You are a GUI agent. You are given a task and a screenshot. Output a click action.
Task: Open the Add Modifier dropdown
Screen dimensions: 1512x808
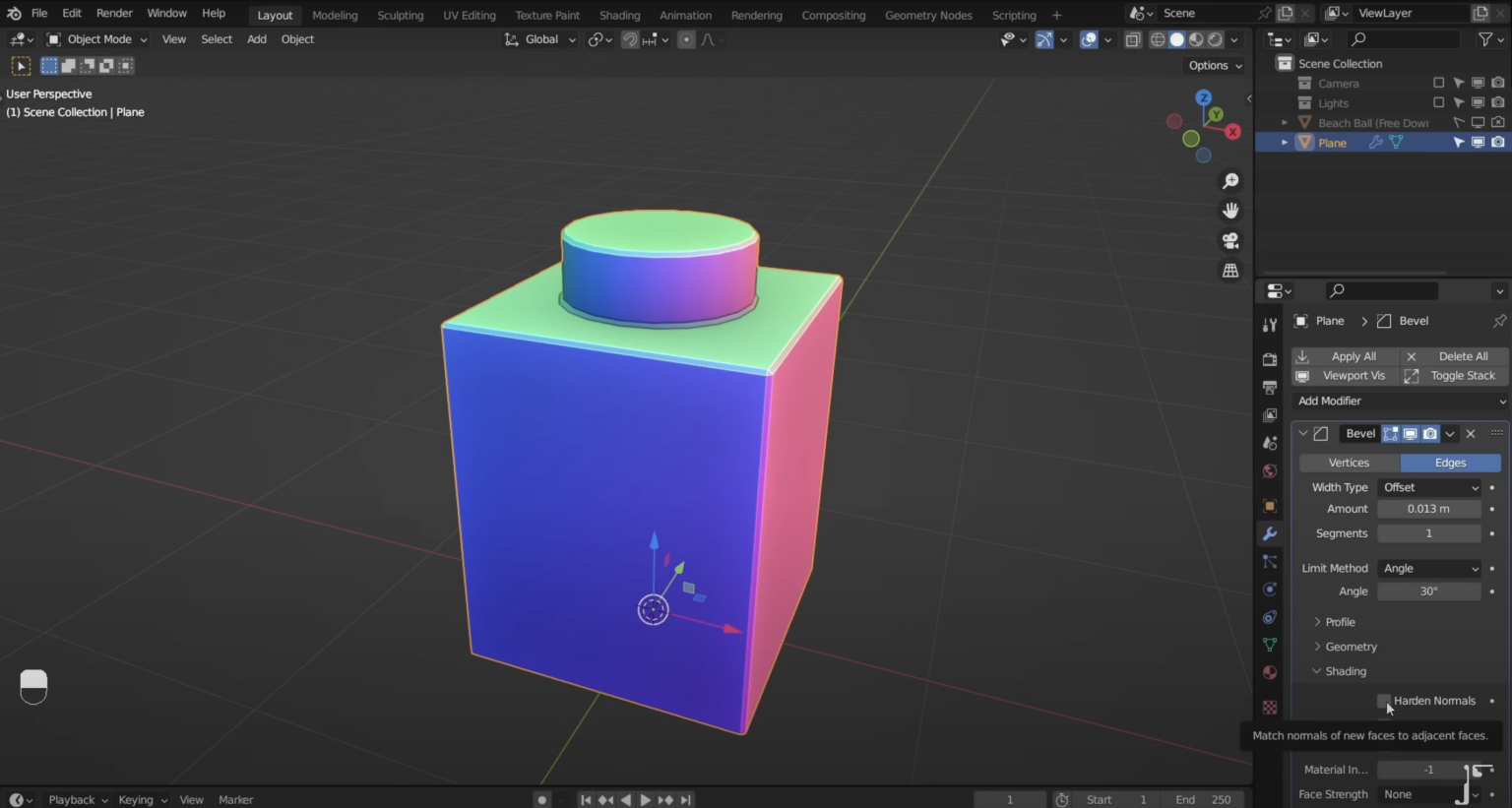[1398, 401]
